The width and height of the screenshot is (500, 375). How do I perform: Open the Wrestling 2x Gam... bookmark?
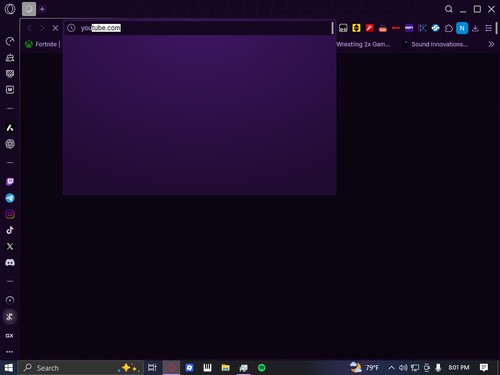coord(363,44)
